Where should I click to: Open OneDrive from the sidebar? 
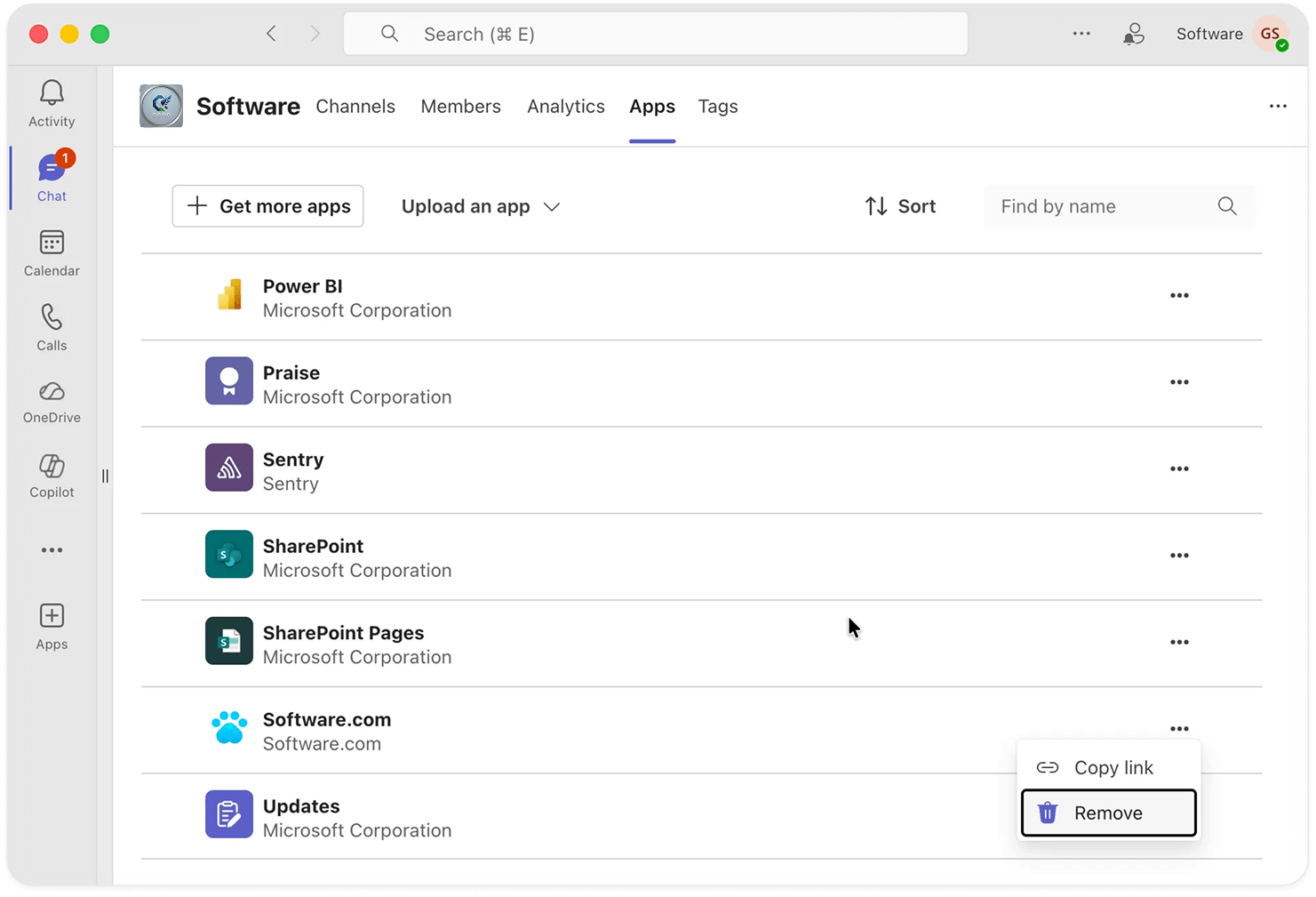click(51, 402)
